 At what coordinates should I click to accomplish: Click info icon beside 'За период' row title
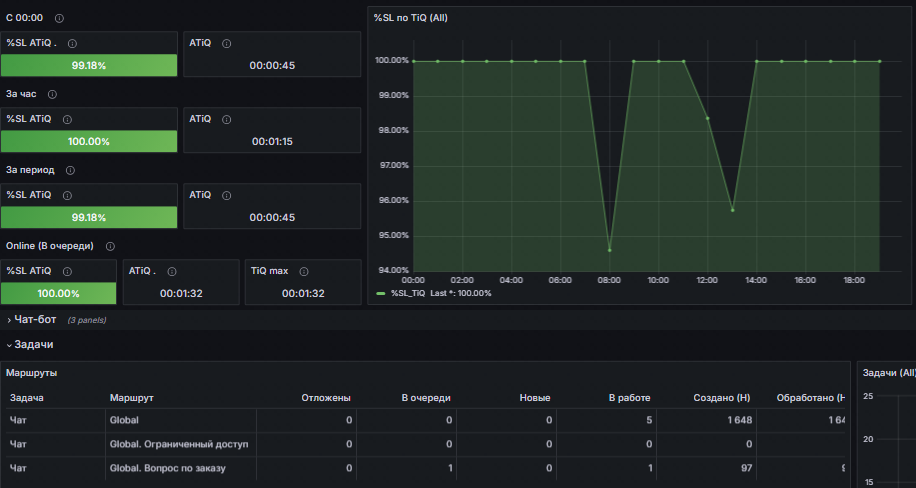[x=70, y=170]
